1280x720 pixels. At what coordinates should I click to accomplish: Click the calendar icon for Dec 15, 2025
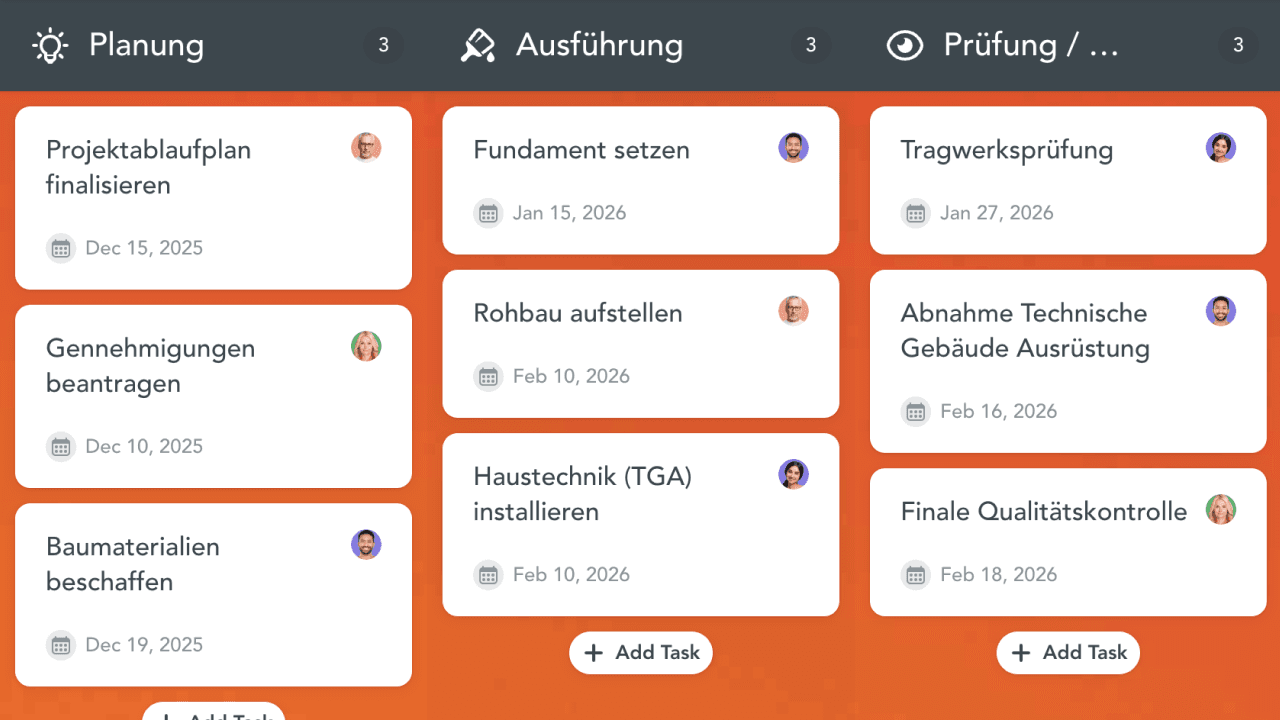[x=61, y=248]
